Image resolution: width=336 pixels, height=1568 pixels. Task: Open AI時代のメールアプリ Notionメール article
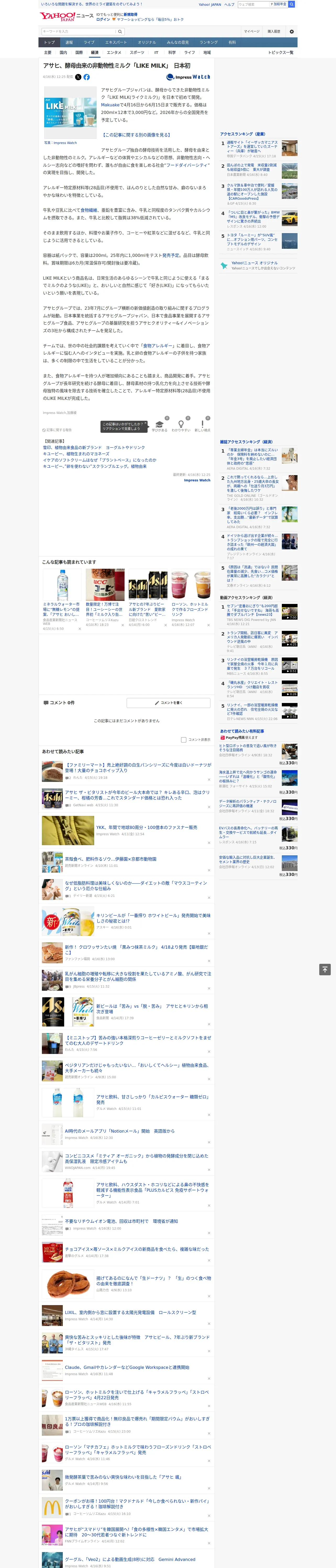120,1131
